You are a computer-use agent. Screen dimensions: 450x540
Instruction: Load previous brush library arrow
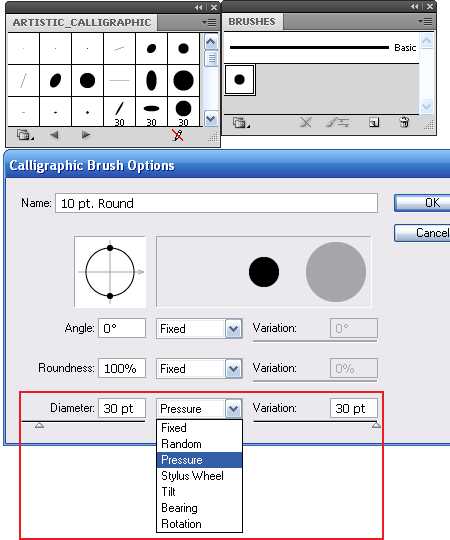(54, 135)
